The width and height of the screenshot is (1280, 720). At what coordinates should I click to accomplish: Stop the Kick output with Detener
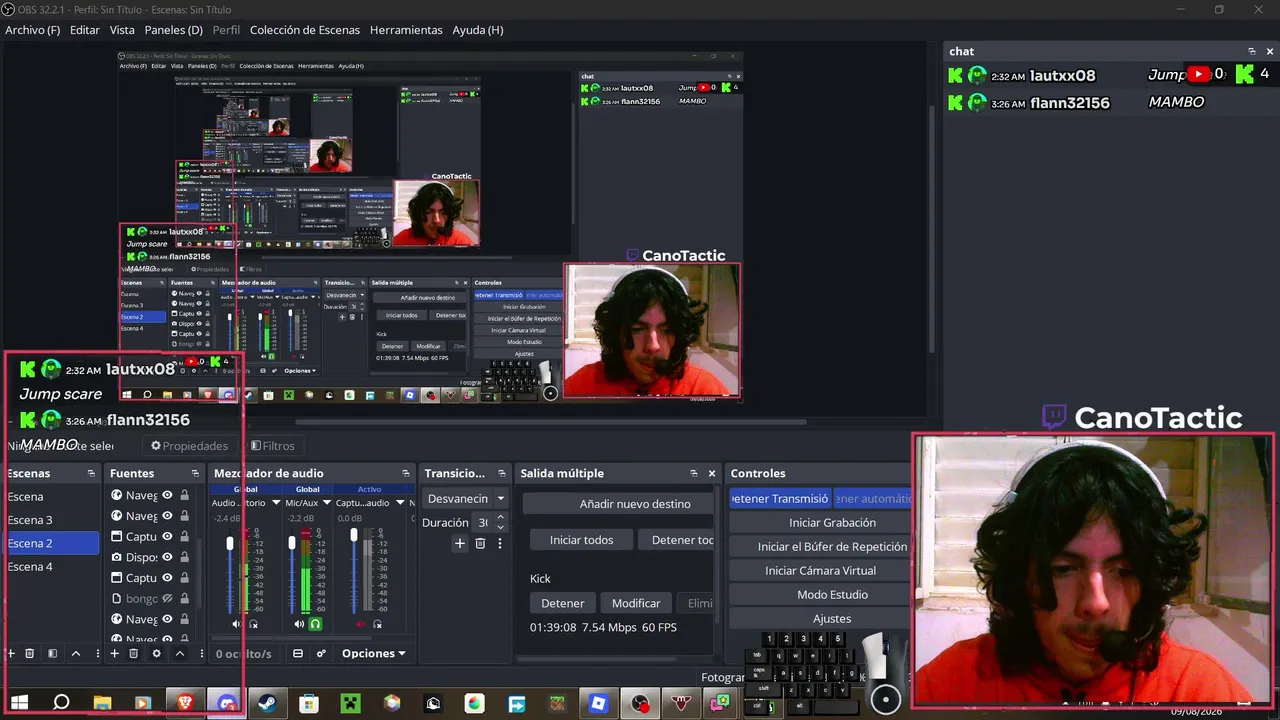pyautogui.click(x=563, y=603)
